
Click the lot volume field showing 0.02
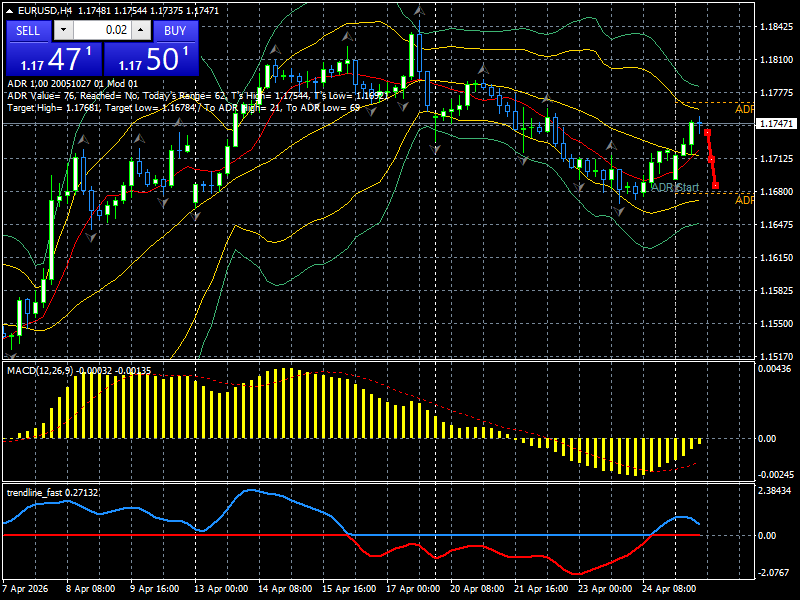(x=103, y=30)
